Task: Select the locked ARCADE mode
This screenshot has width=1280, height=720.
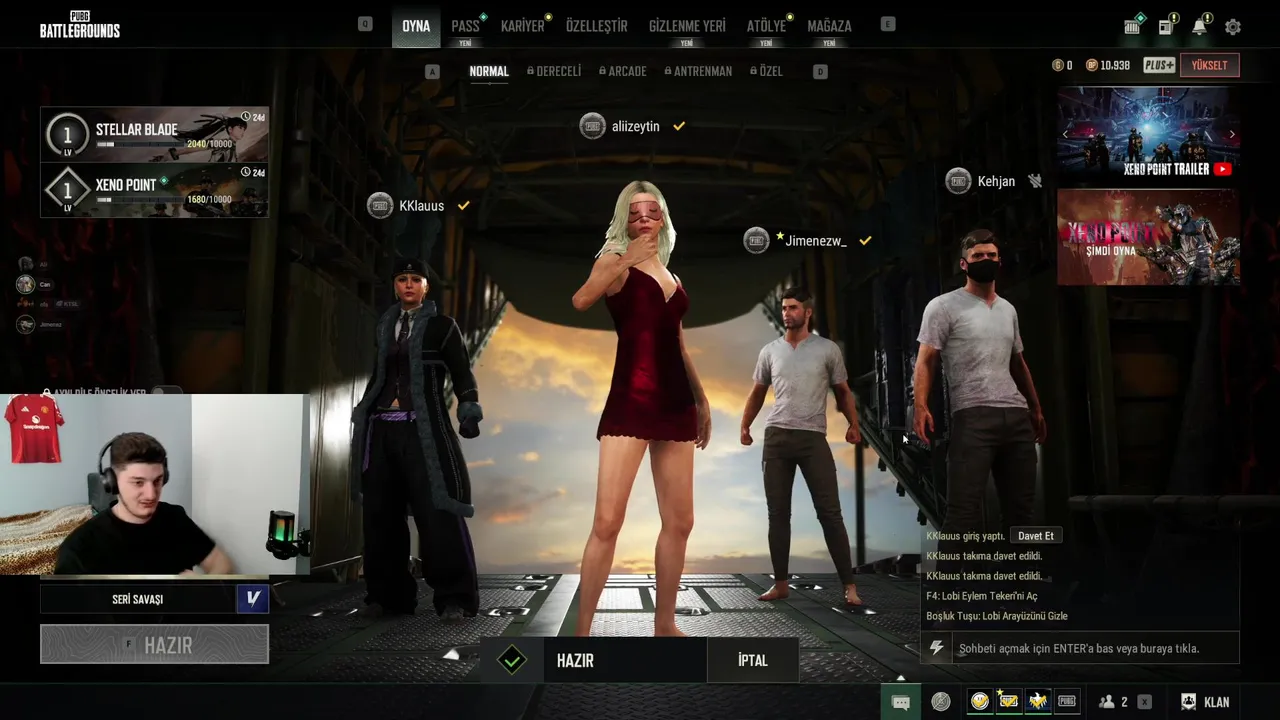Action: tap(622, 72)
